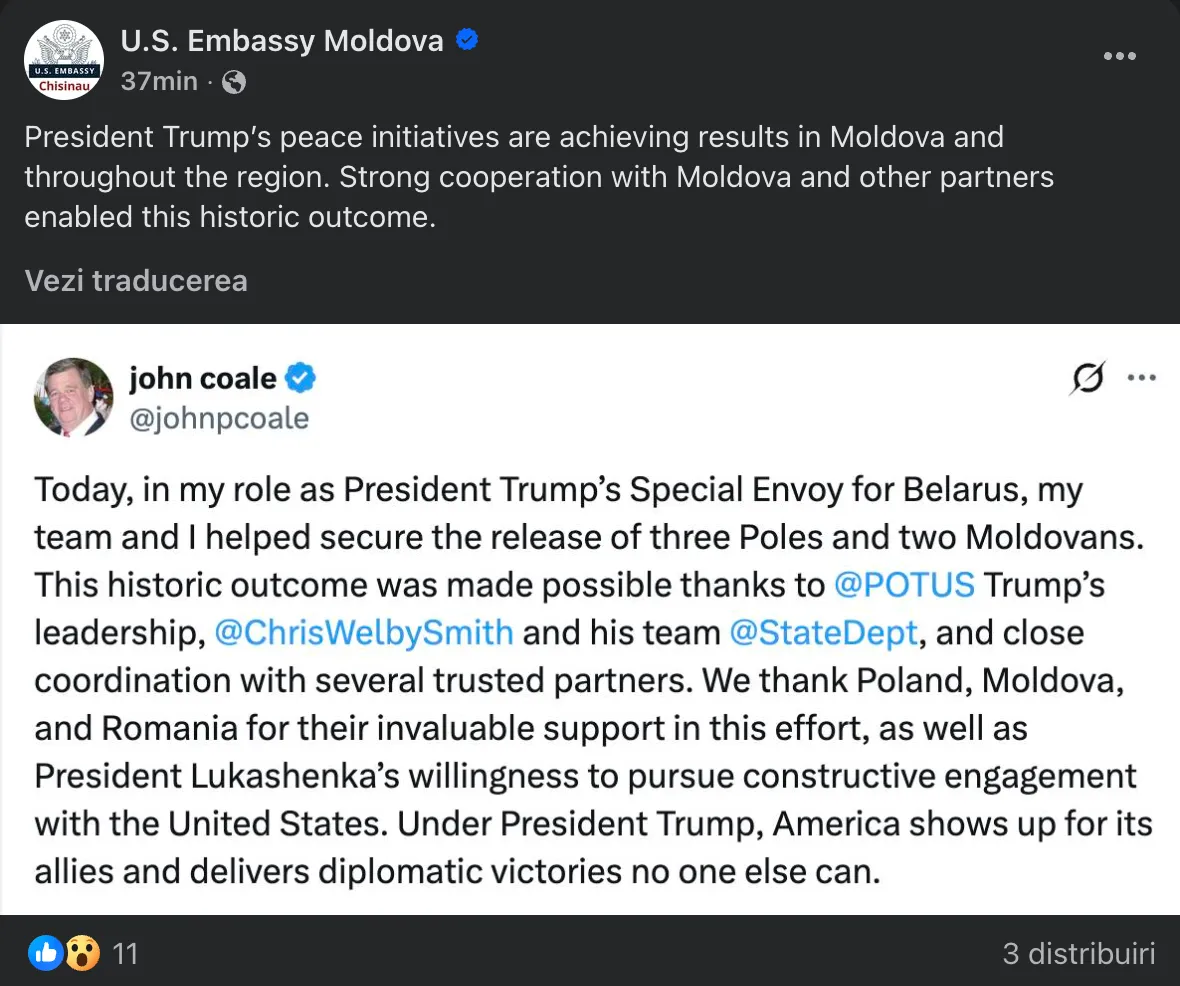
Task: Open the 3 distribuiri shares list
Action: [x=1078, y=953]
